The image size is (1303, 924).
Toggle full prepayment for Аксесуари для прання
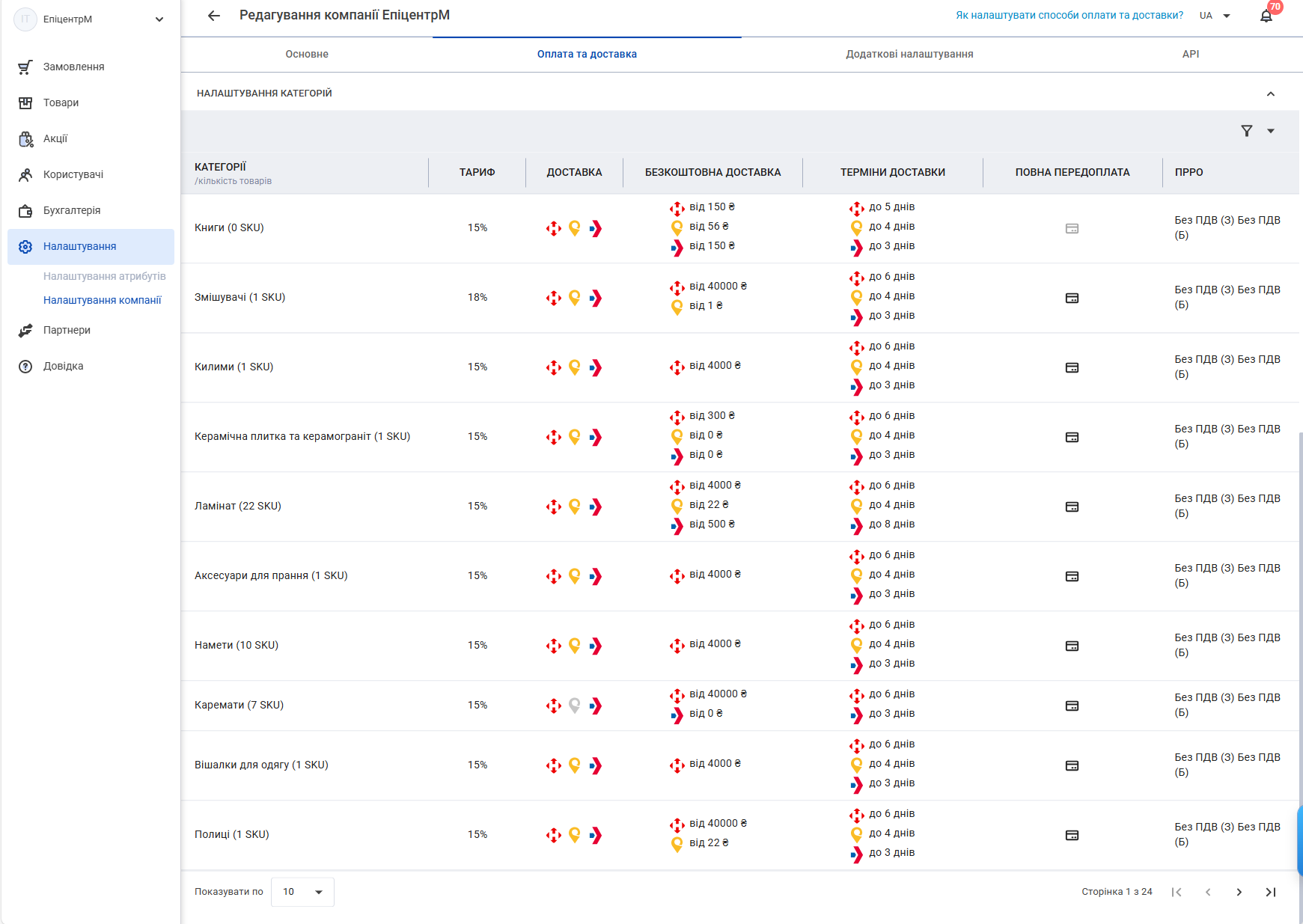tap(1072, 576)
